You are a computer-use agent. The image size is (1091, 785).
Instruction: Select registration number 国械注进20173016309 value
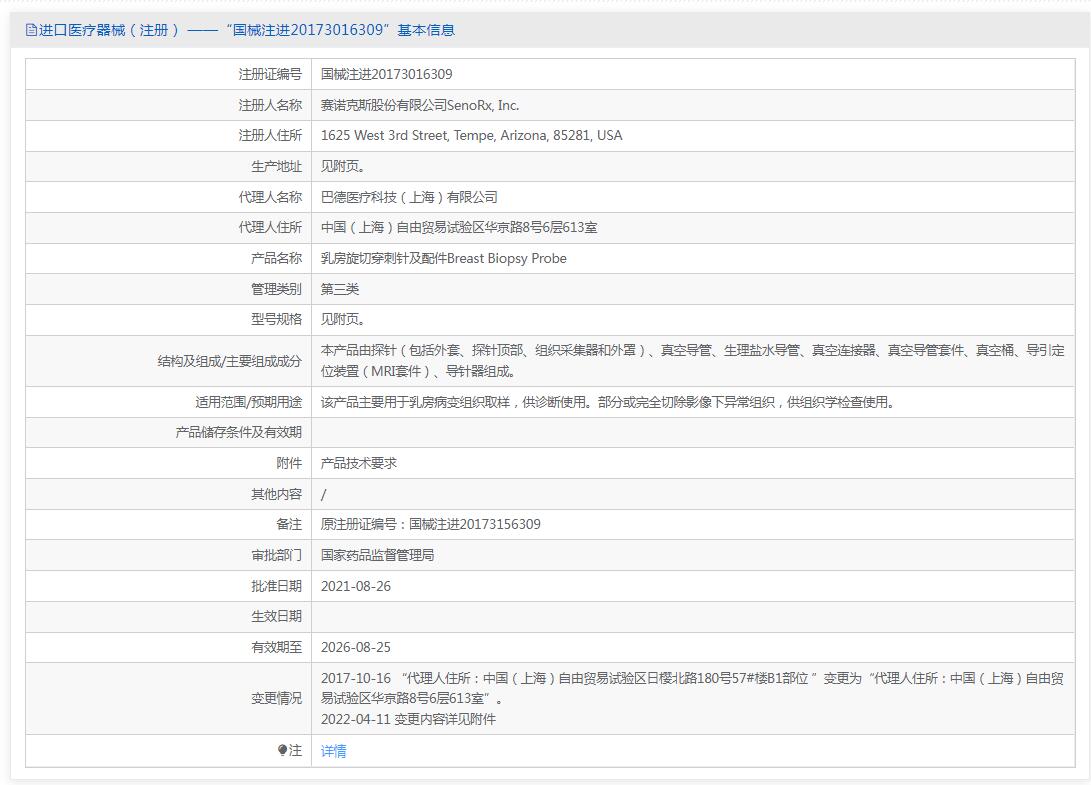(386, 74)
